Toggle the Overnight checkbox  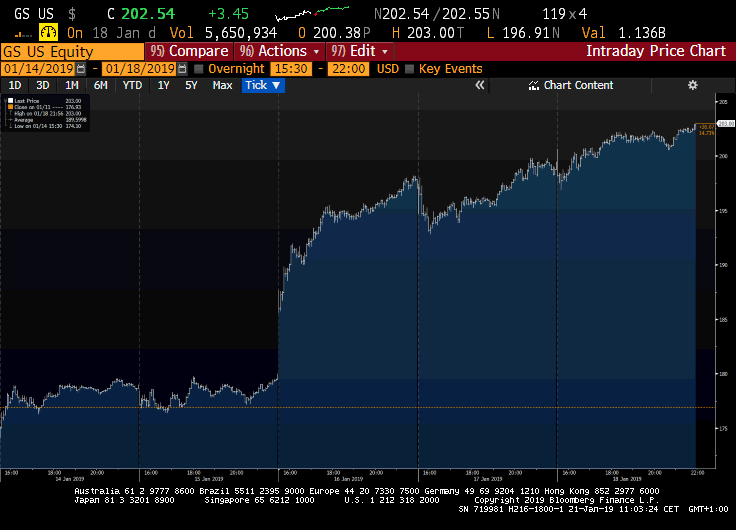click(199, 69)
